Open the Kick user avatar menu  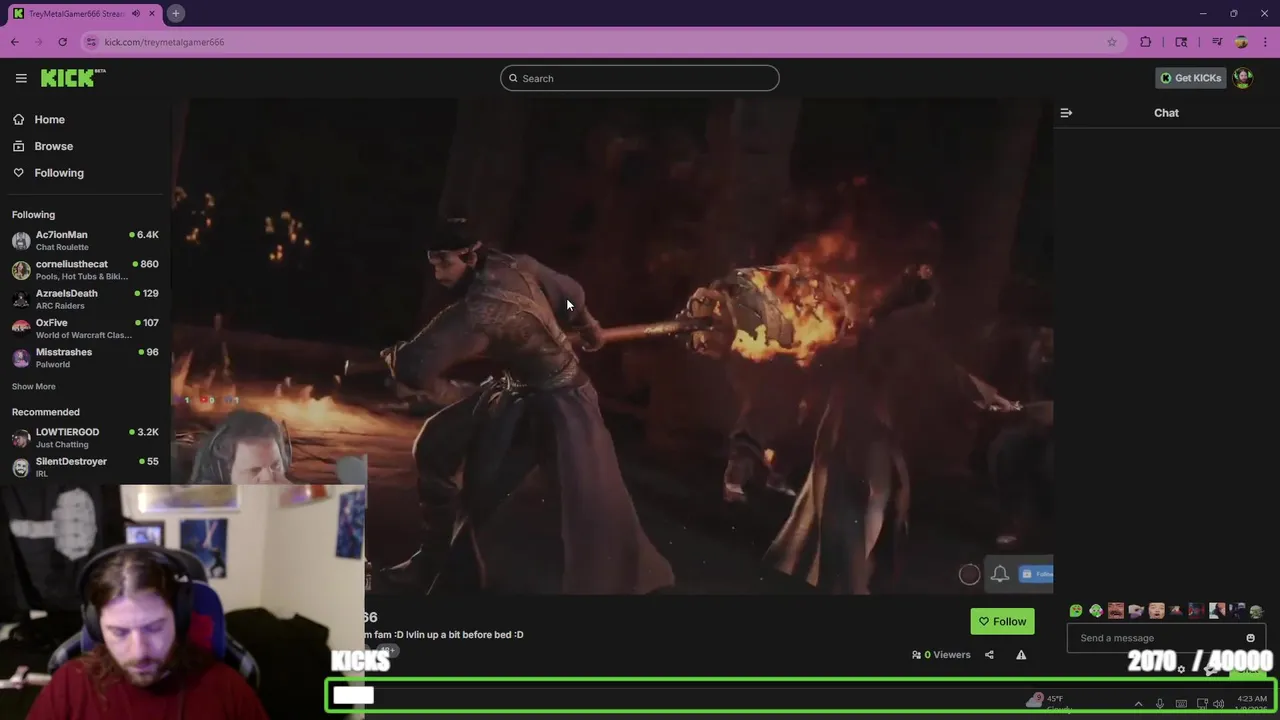1243,78
